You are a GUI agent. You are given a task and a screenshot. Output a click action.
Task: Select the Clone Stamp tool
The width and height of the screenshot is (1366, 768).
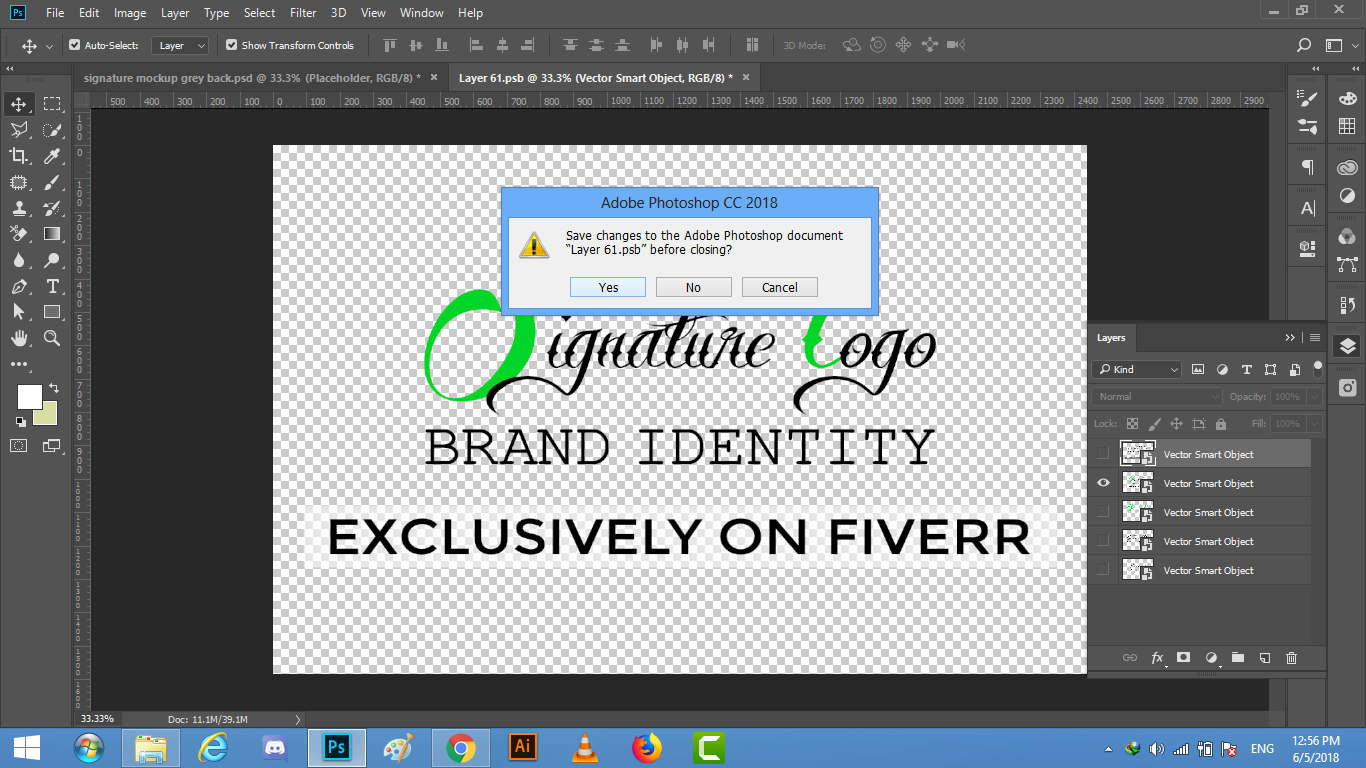tap(19, 208)
